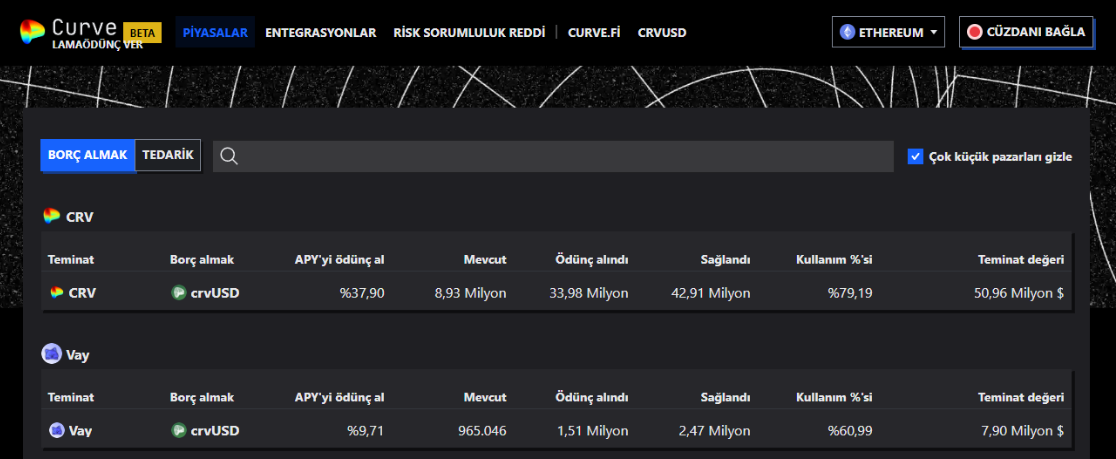Open the PİYASALAR tab

click(x=215, y=32)
